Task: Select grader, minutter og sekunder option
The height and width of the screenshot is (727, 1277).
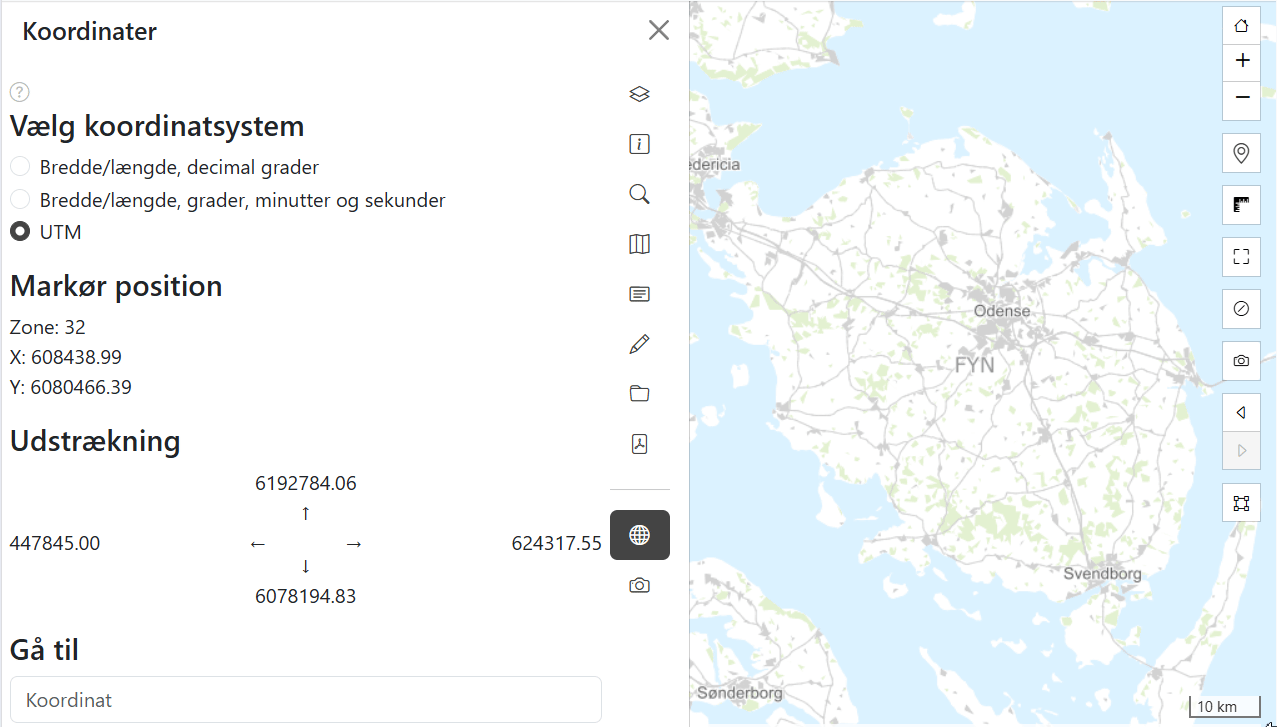Action: pyautogui.click(x=20, y=200)
